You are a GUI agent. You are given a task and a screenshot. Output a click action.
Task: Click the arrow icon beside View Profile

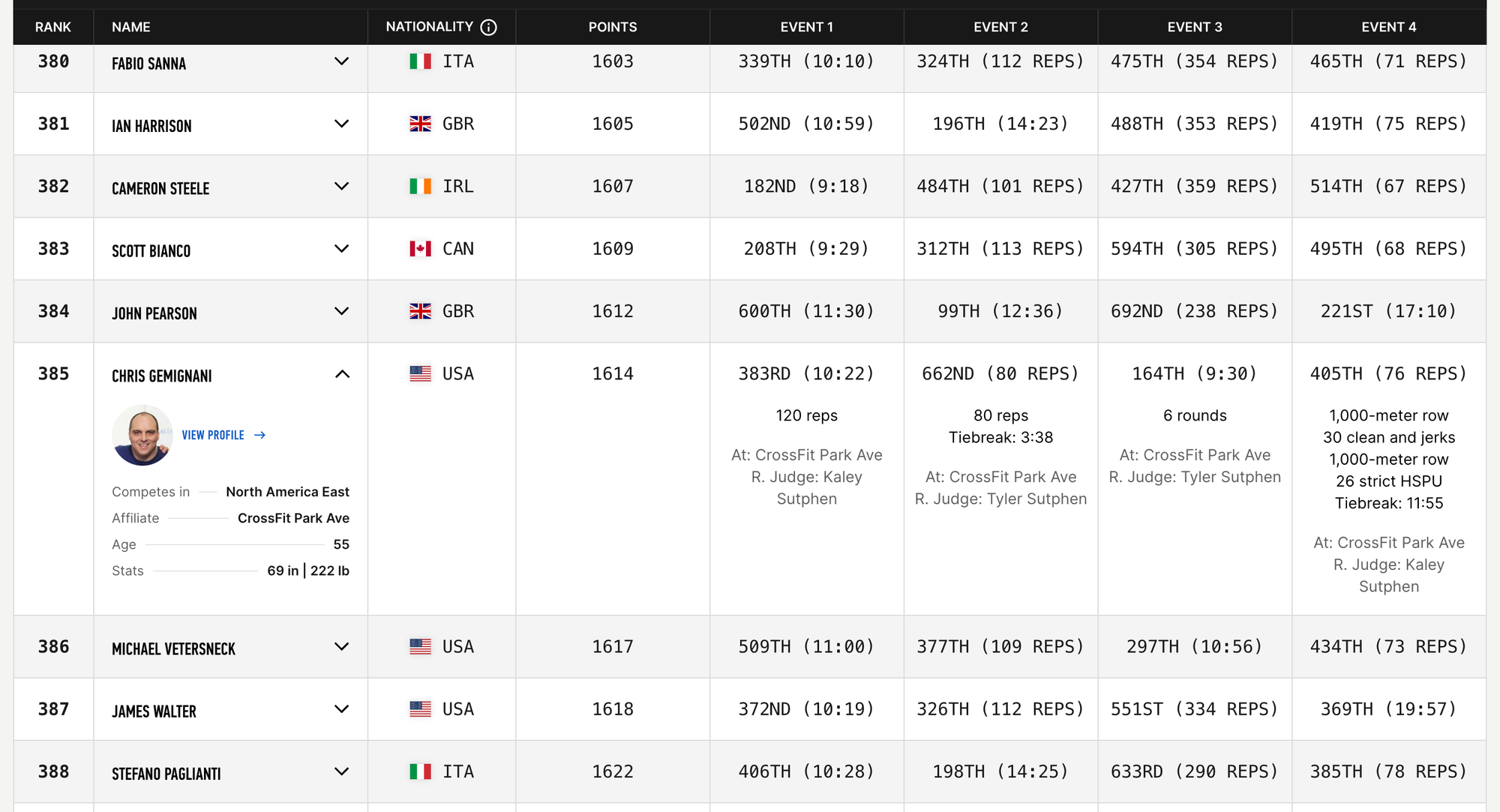tap(259, 435)
